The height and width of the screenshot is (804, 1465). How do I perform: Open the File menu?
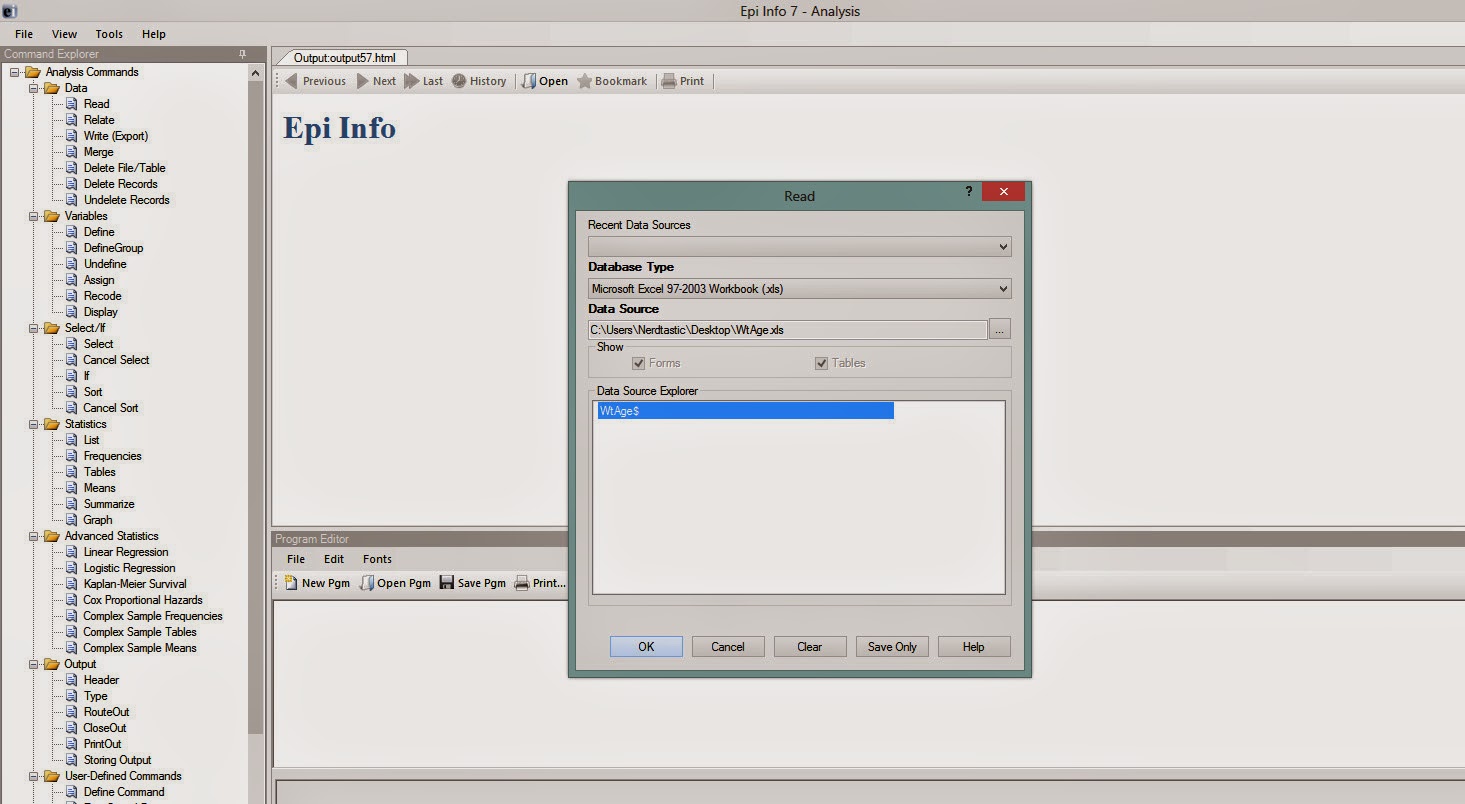click(24, 34)
